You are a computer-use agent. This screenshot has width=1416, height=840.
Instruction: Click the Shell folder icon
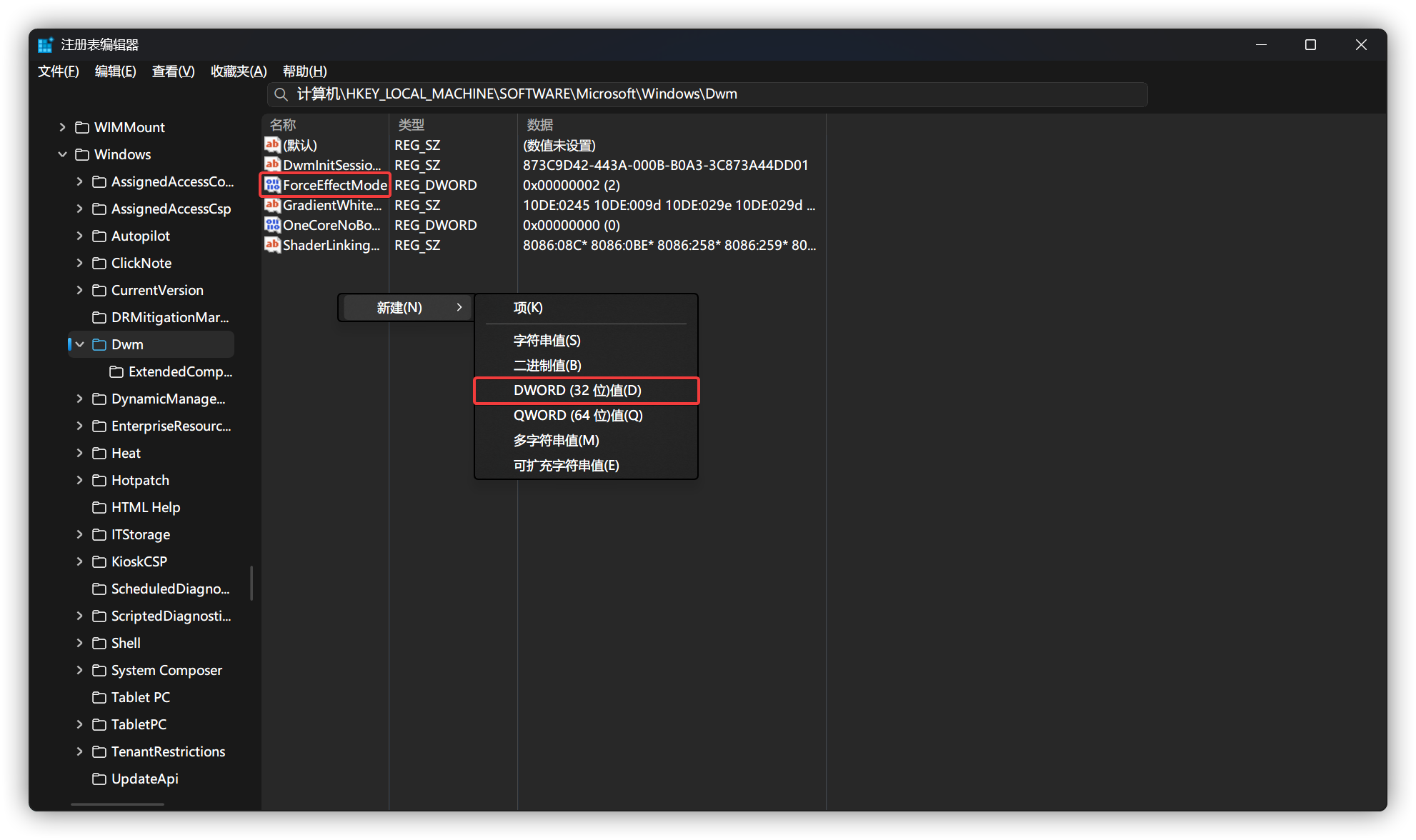tap(99, 643)
